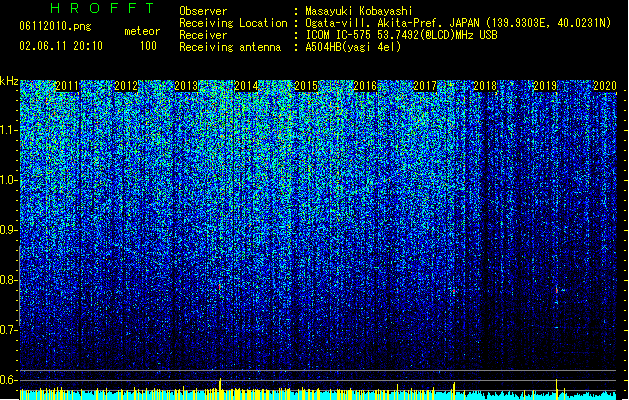The width and height of the screenshot is (629, 400).
Task: Click the 1.0 frequency axis tick
Action: (9, 180)
